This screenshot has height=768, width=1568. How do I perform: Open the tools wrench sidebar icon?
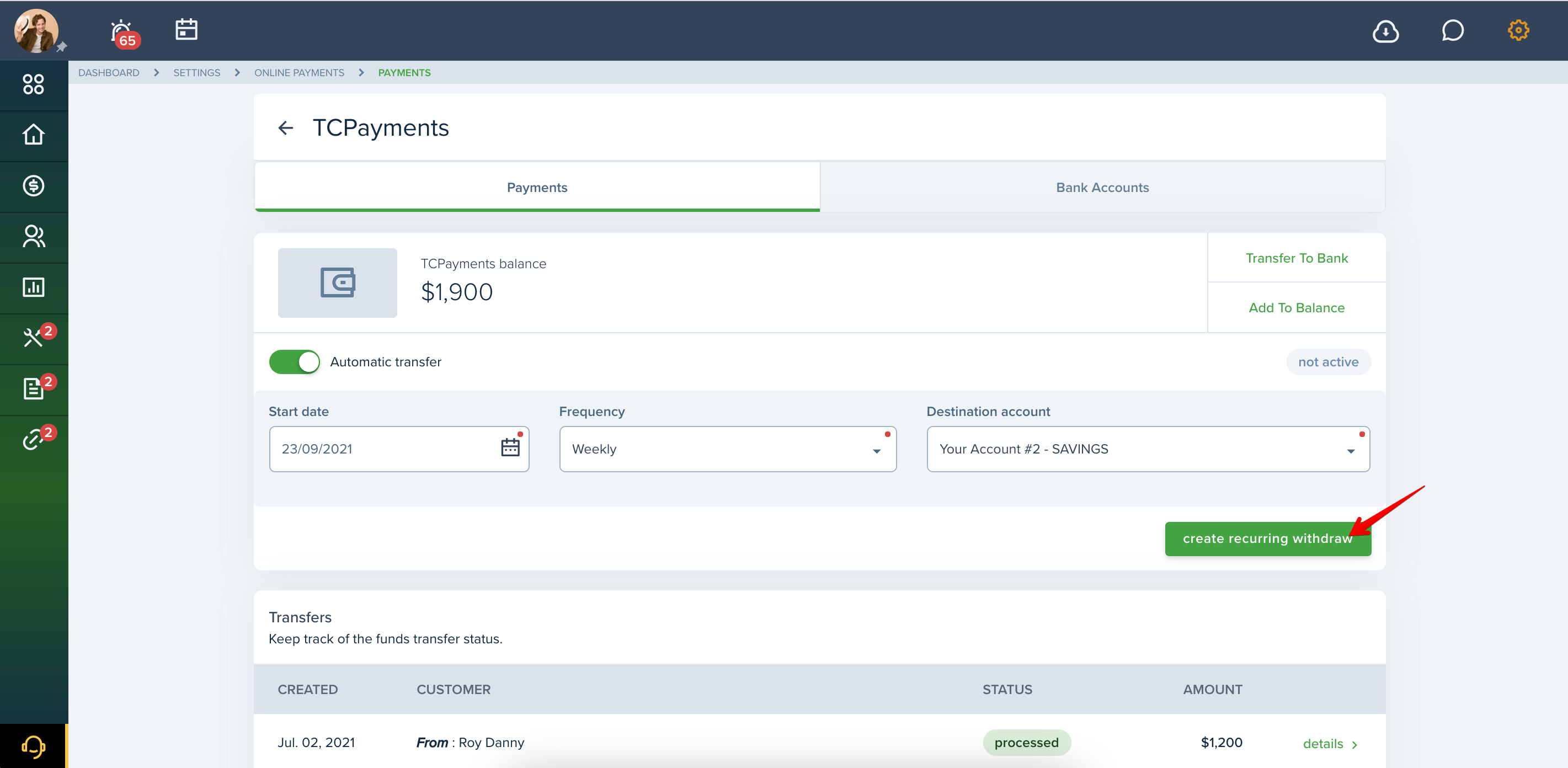[x=34, y=338]
